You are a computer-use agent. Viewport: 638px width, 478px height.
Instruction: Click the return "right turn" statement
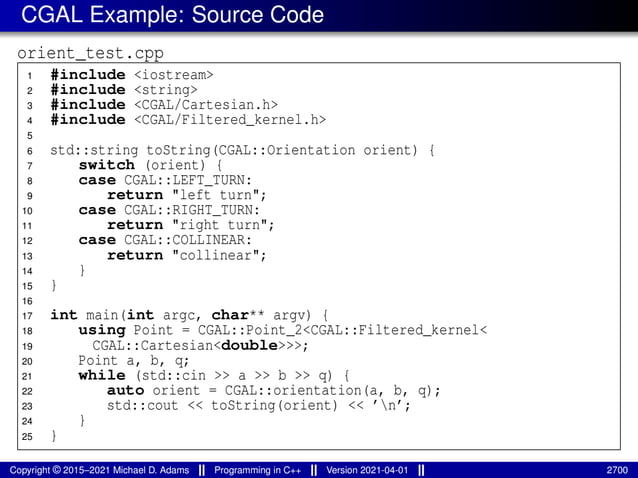pos(191,225)
